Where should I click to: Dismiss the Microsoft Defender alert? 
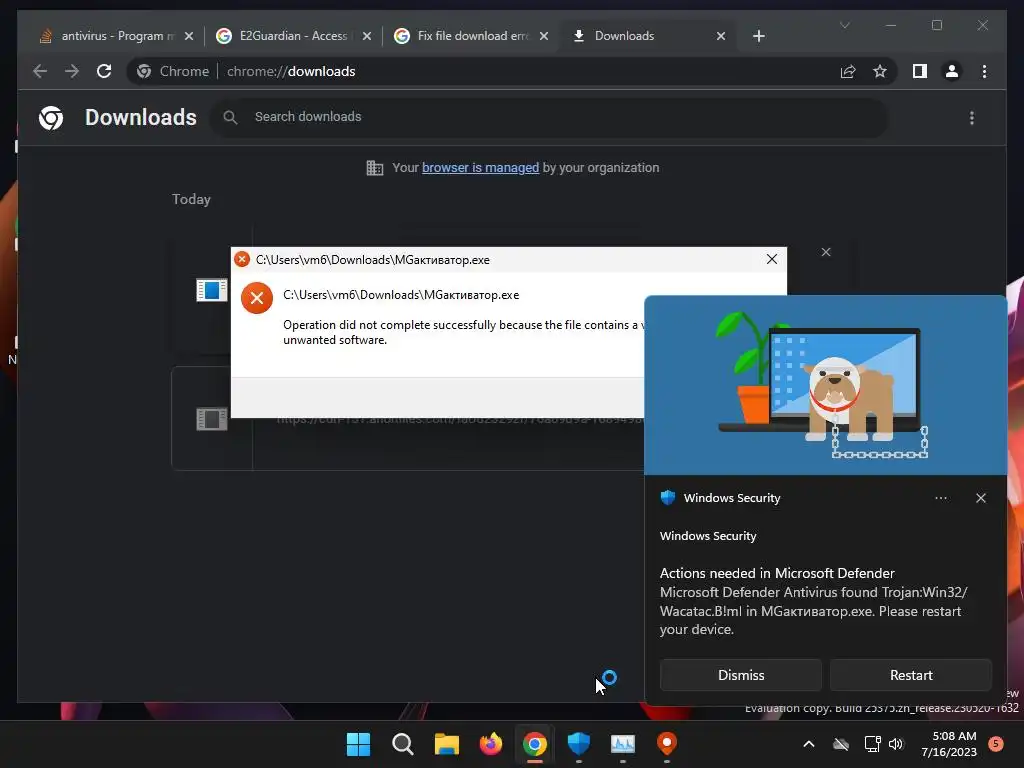(741, 675)
